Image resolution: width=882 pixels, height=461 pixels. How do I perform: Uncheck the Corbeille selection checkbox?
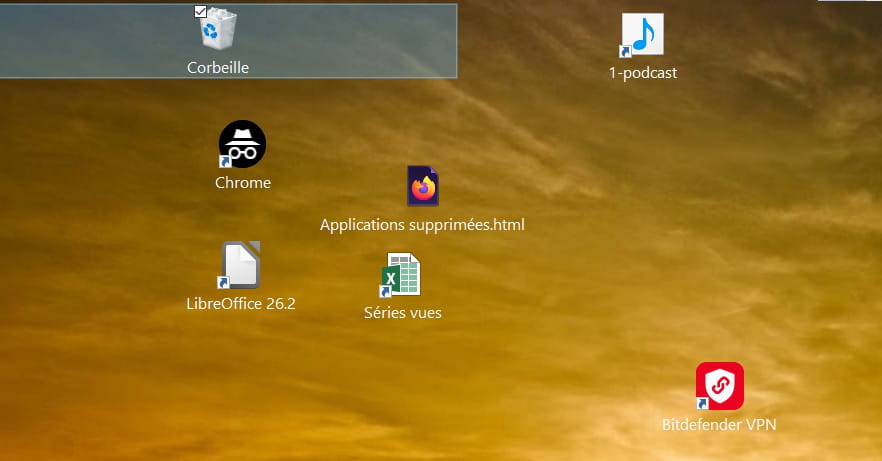click(200, 11)
